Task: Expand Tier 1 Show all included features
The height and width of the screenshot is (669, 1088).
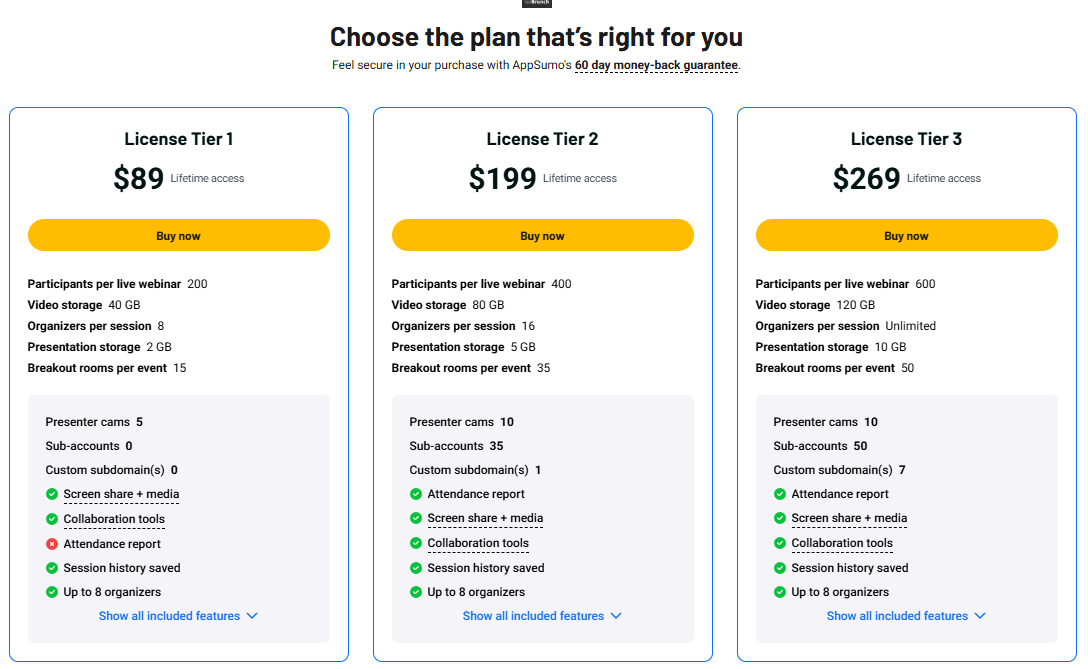Action: tap(178, 616)
